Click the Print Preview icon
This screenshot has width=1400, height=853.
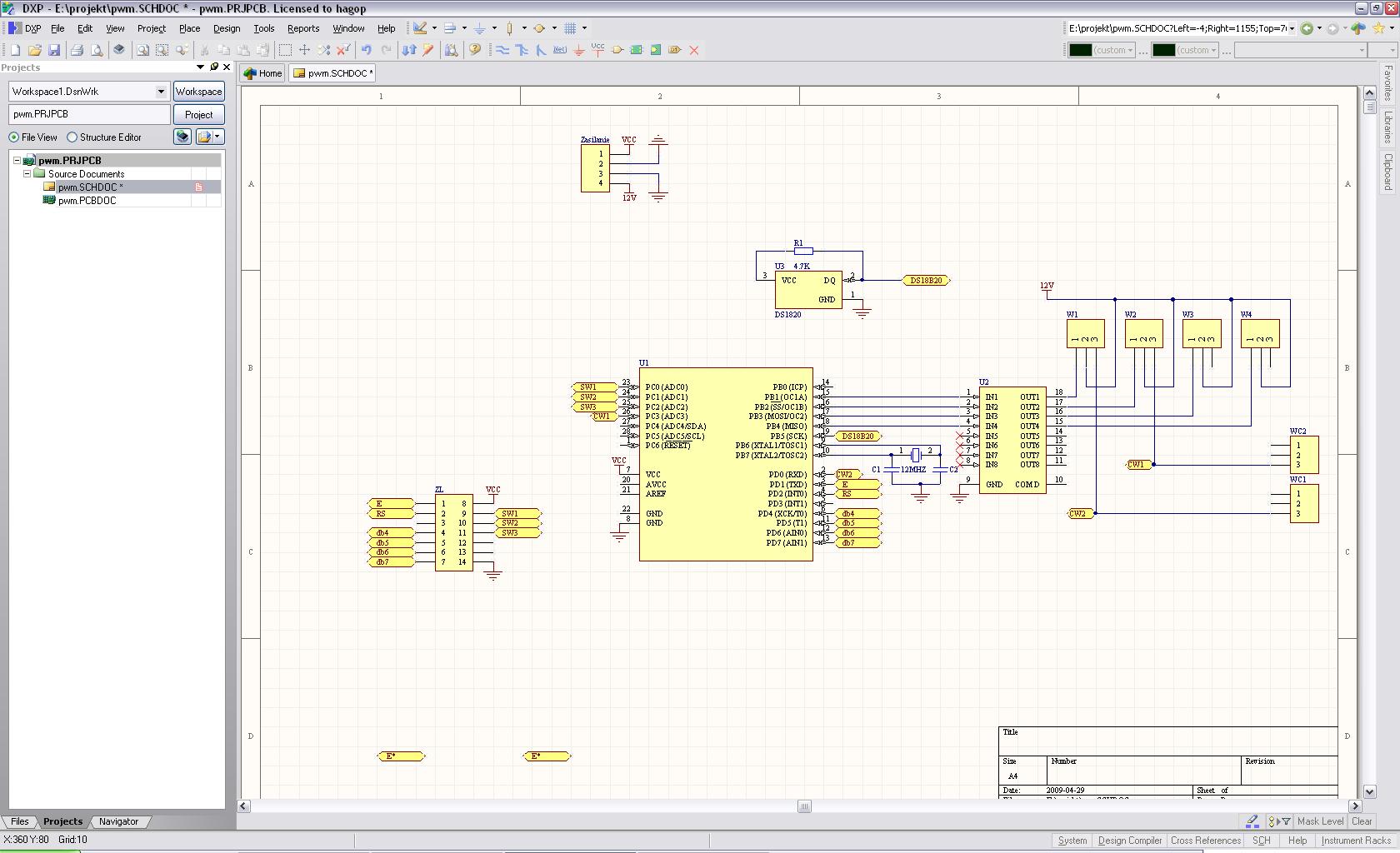[97, 50]
